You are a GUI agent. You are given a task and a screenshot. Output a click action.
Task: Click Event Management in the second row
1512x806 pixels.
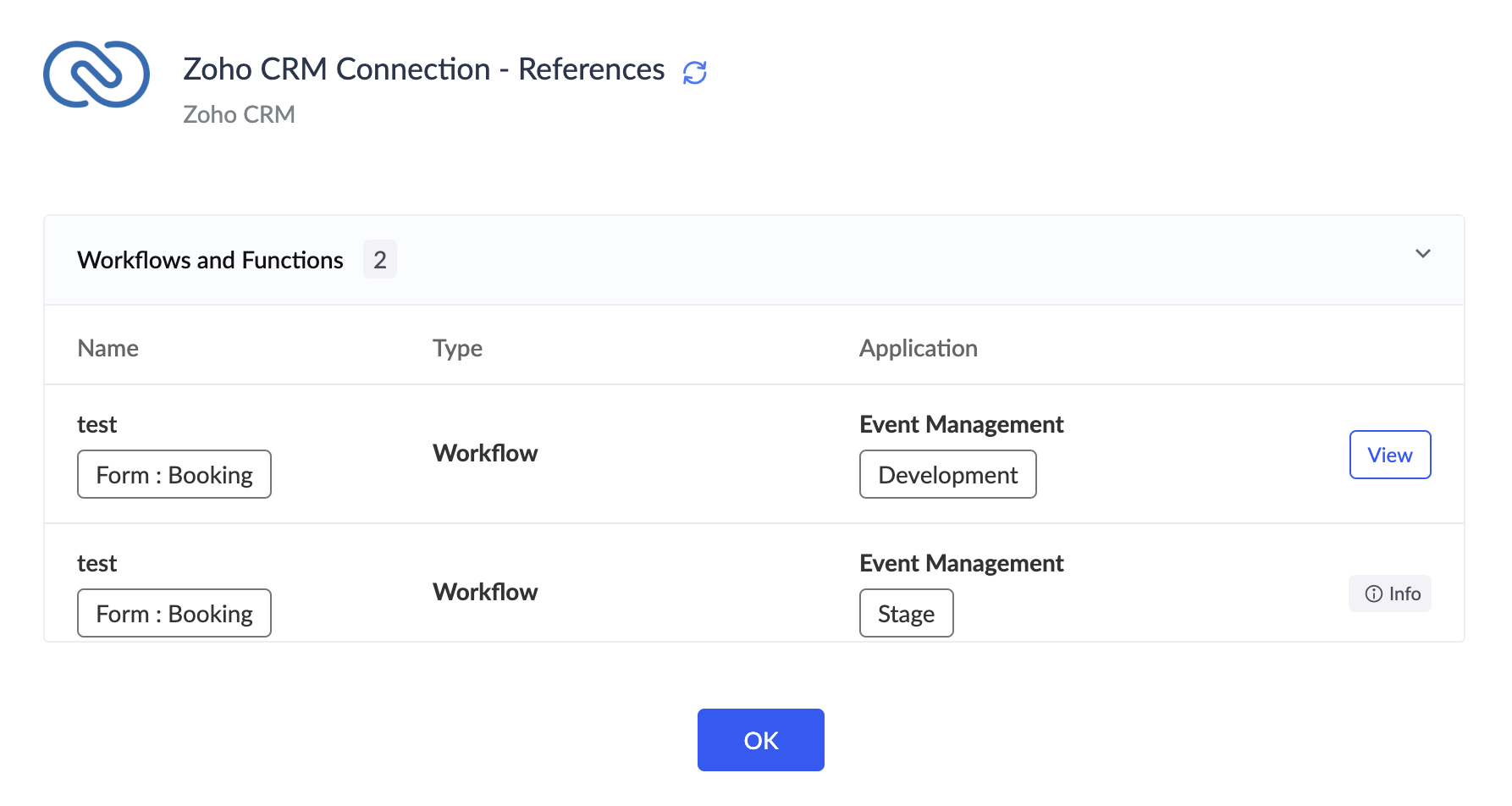pos(961,563)
